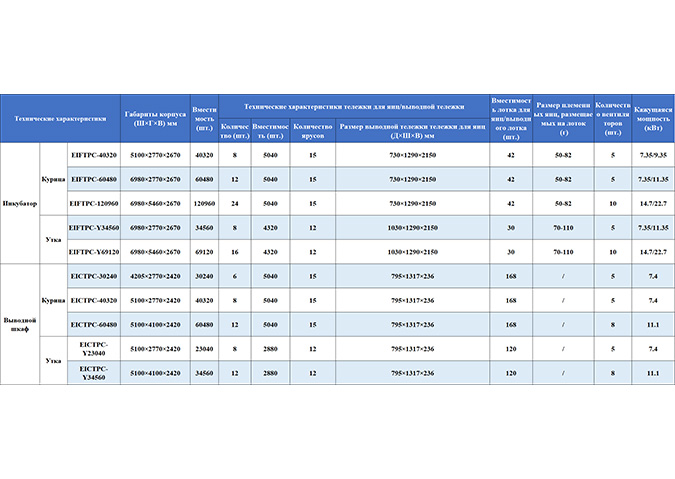Select 6980×5460×2670 in the EIFTPC-120960 row
Image resolution: width=675 pixels, height=479 pixels.
[155, 203]
